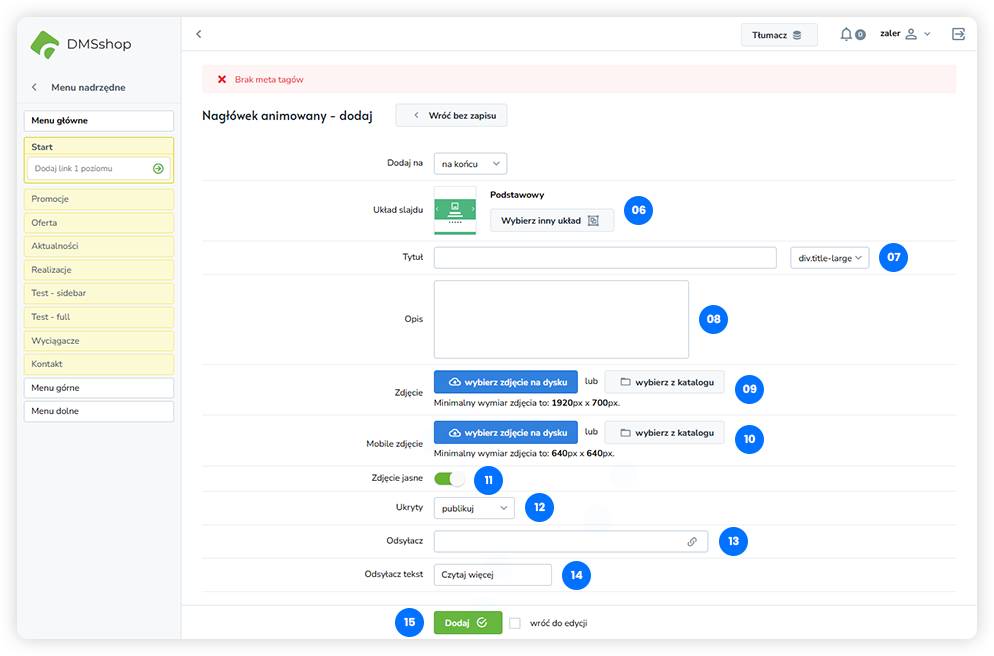The width and height of the screenshot is (994, 656).
Task: Click the notification bell icon
Action: click(846, 34)
